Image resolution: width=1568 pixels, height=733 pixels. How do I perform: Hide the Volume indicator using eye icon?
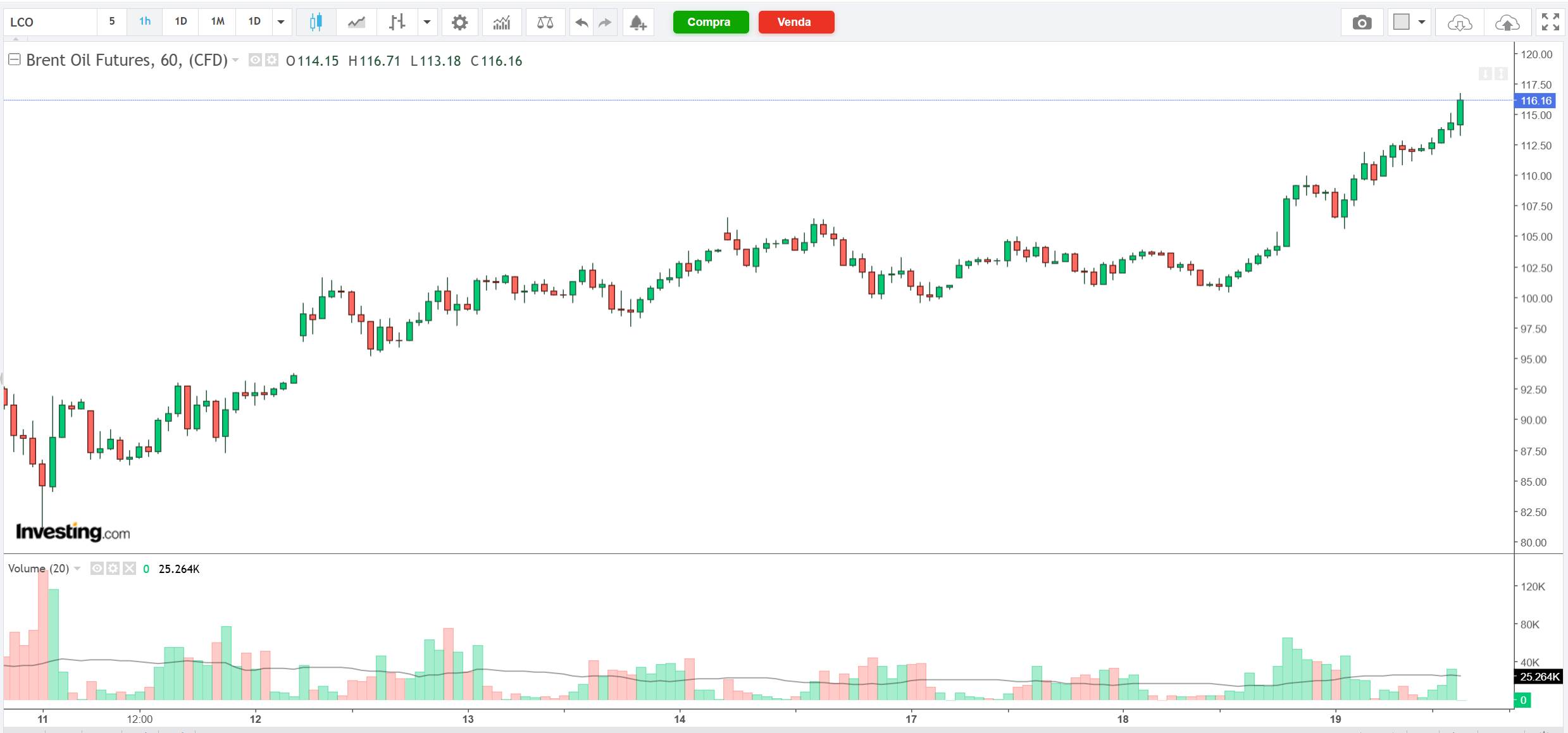tap(97, 568)
